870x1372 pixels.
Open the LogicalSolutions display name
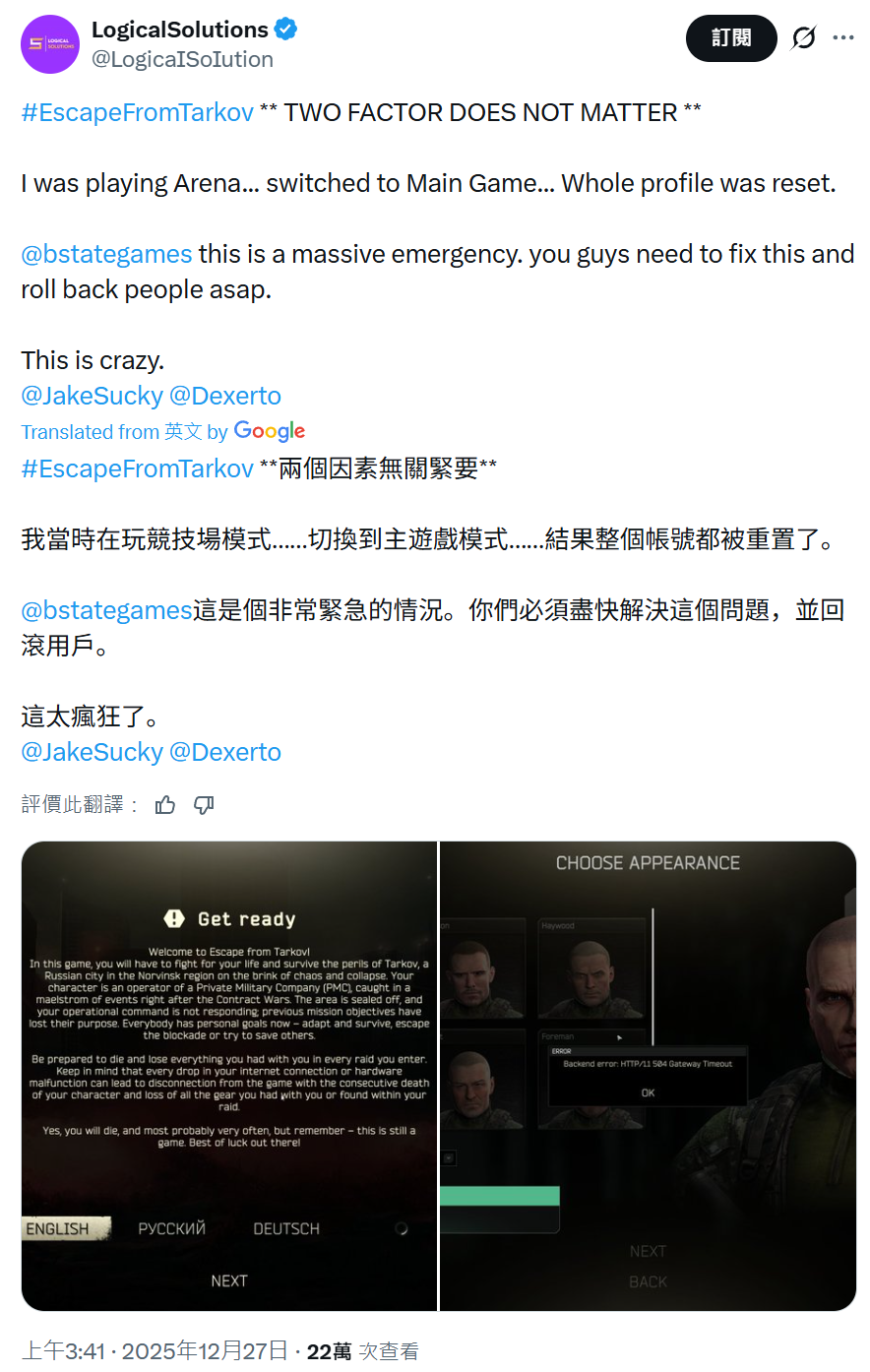coord(180,30)
